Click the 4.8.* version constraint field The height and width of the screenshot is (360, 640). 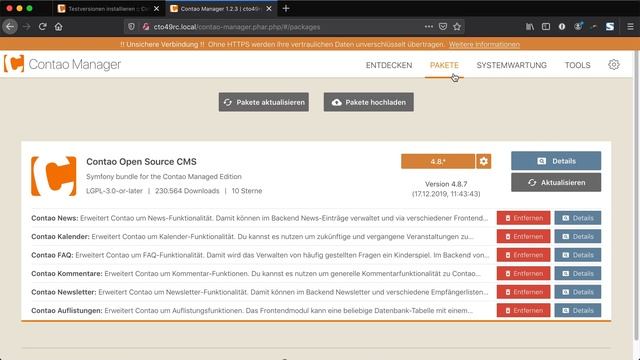[x=438, y=161]
